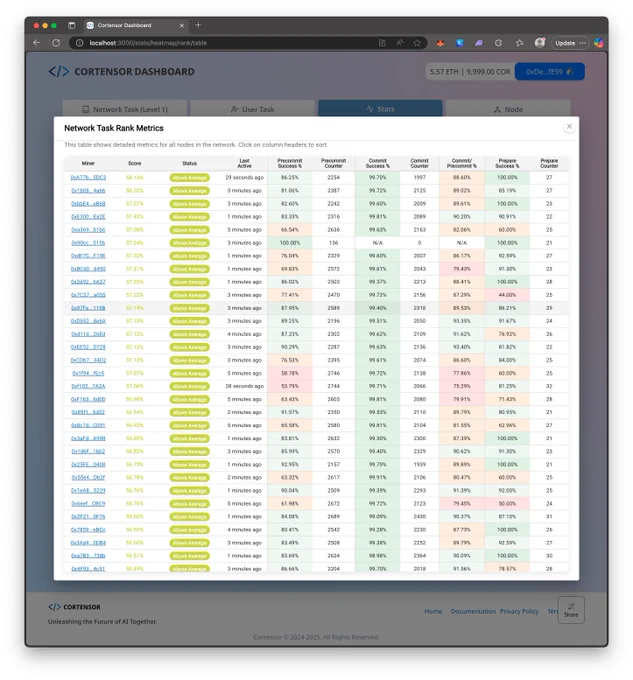This screenshot has height=680, width=633.
Task: Click the '53.79%' Precommit Success cell
Action: pos(290,386)
